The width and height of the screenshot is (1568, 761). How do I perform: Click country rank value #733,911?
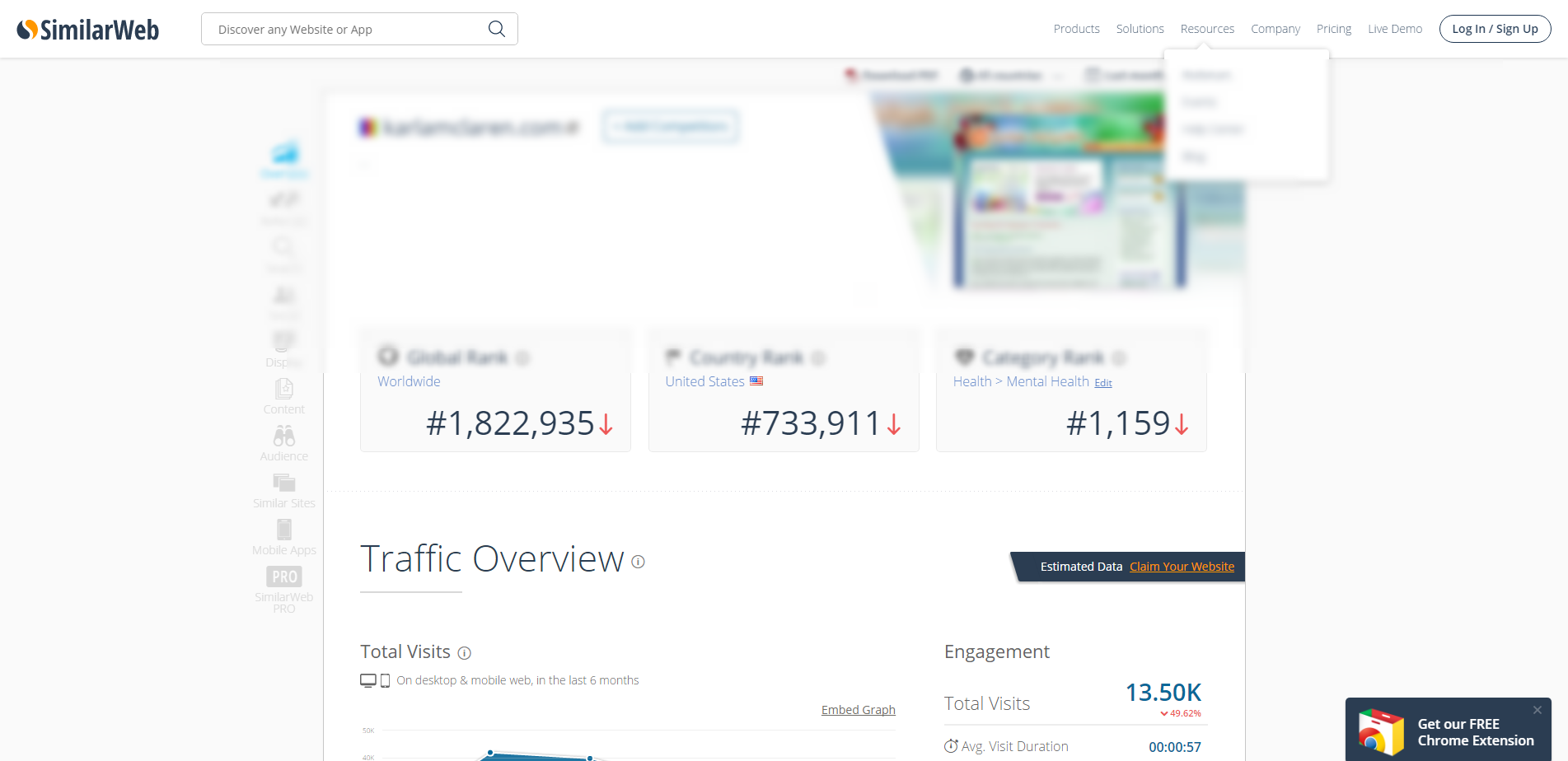(811, 423)
